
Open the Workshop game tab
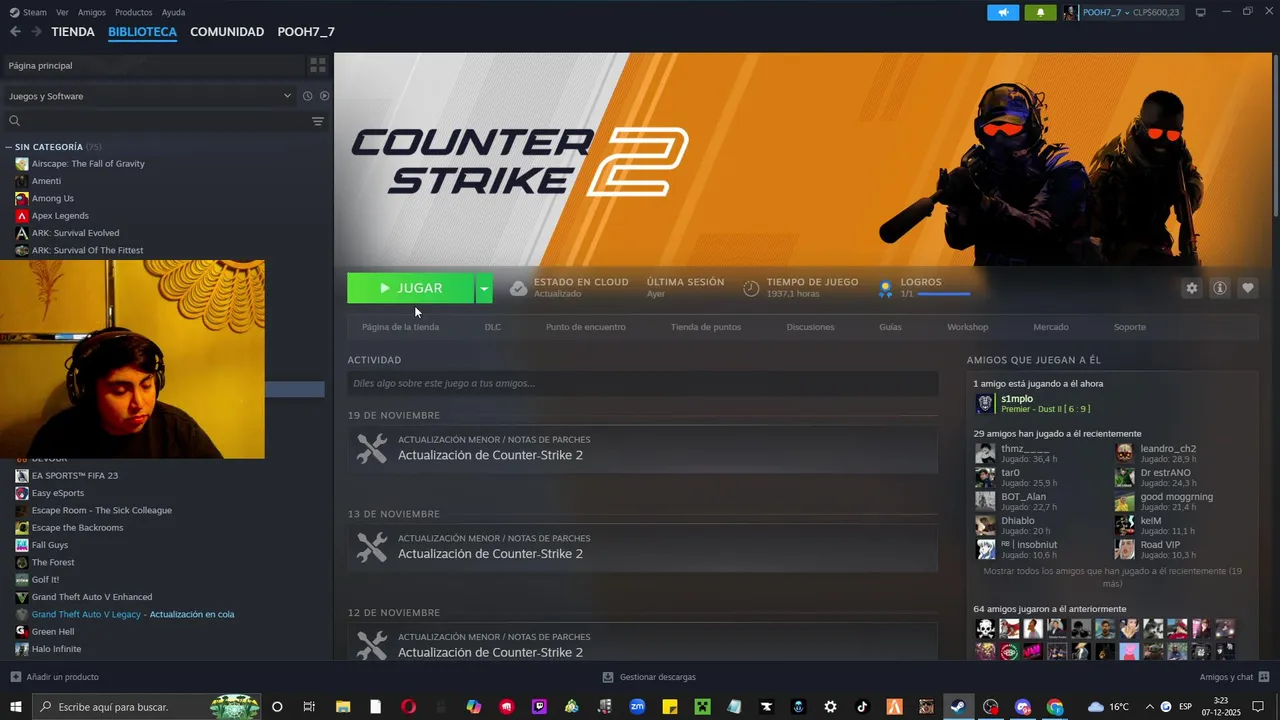pyautogui.click(x=967, y=327)
